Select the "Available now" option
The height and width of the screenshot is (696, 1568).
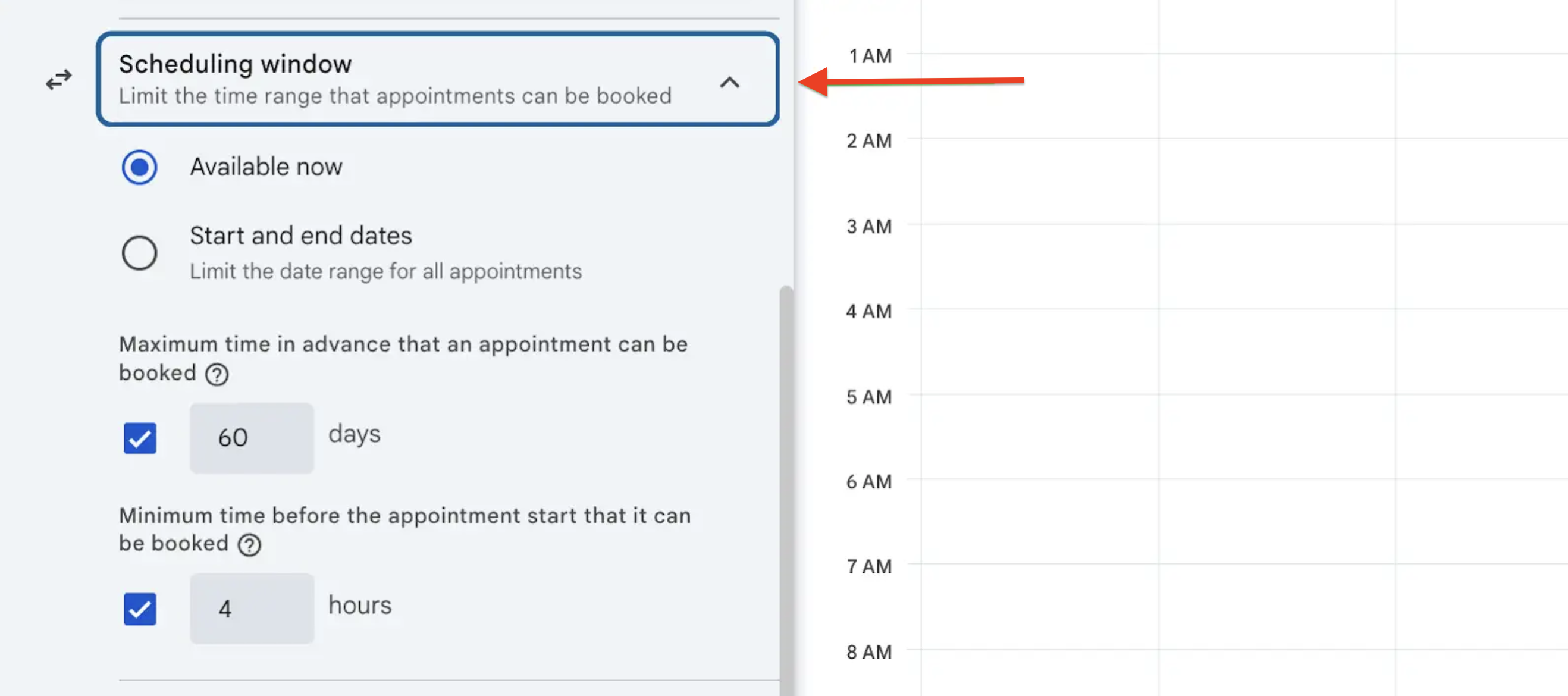click(x=139, y=166)
